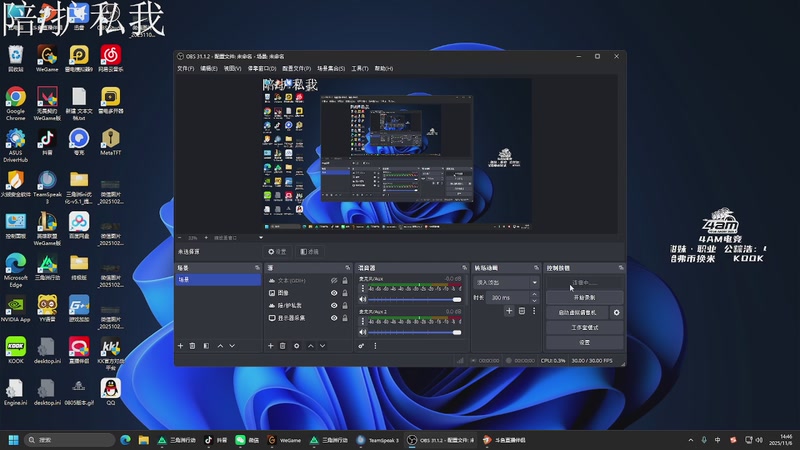Open virtual camera settings gear icon
800x450 pixels.
point(616,313)
